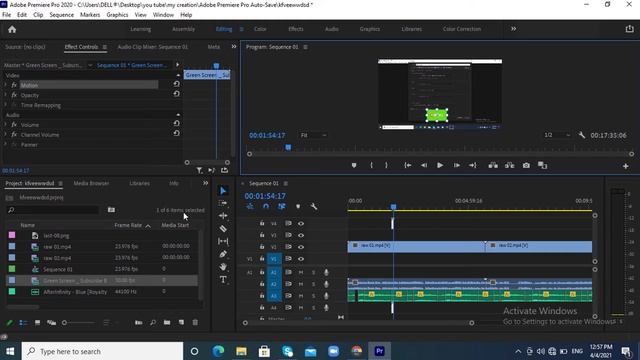Expand Motion effect properties
This screenshot has width=640, height=360.
click(5, 85)
